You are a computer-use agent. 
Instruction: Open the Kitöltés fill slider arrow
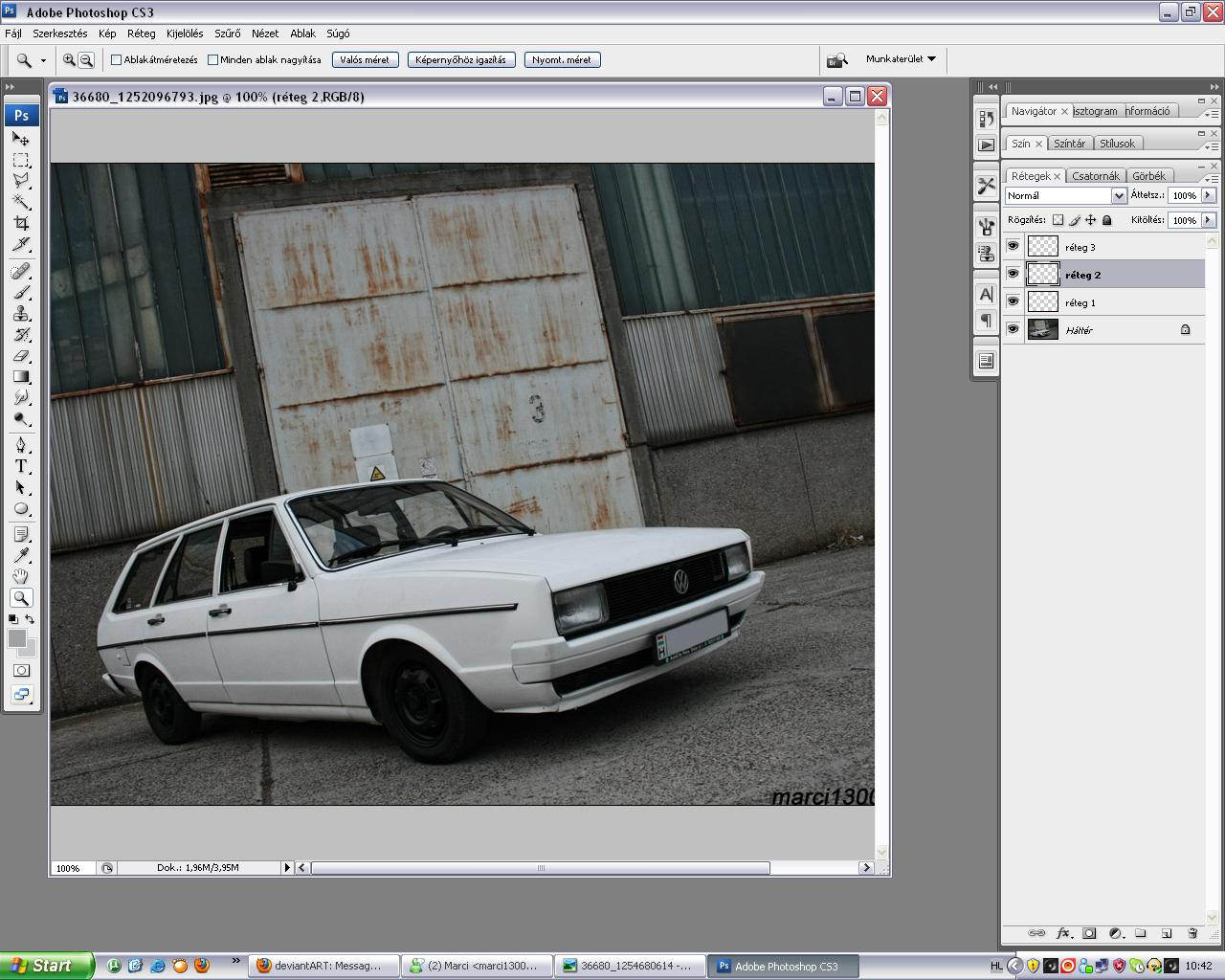[x=1208, y=220]
